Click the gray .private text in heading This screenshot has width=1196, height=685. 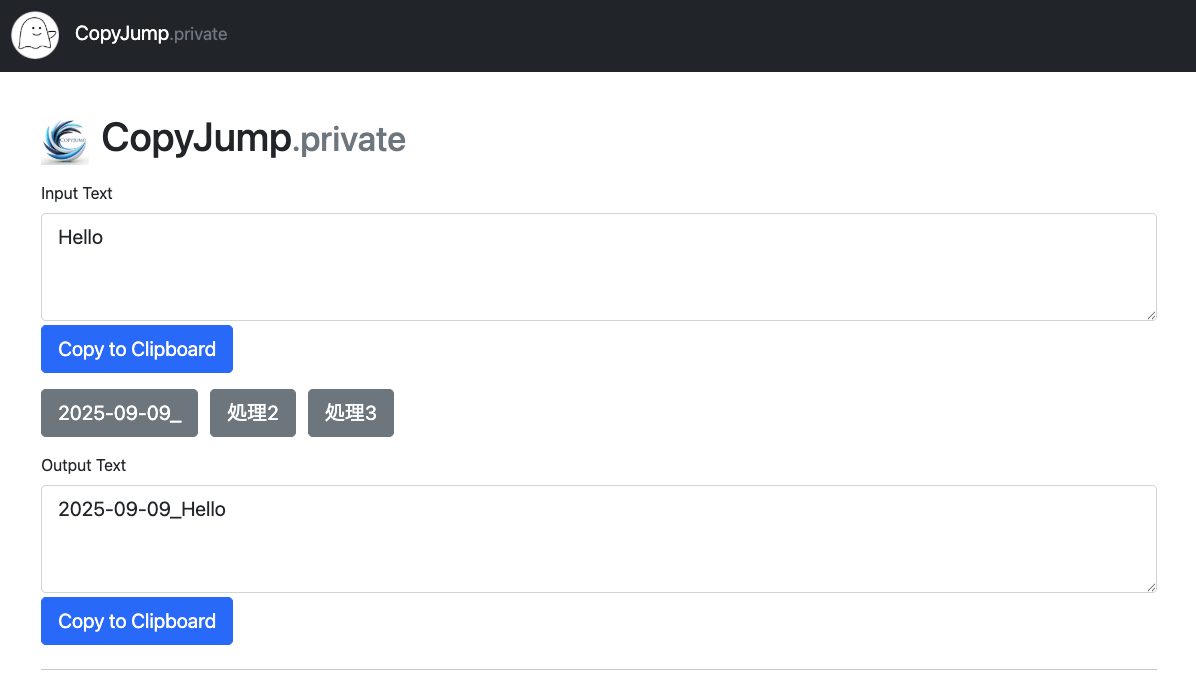(x=349, y=140)
